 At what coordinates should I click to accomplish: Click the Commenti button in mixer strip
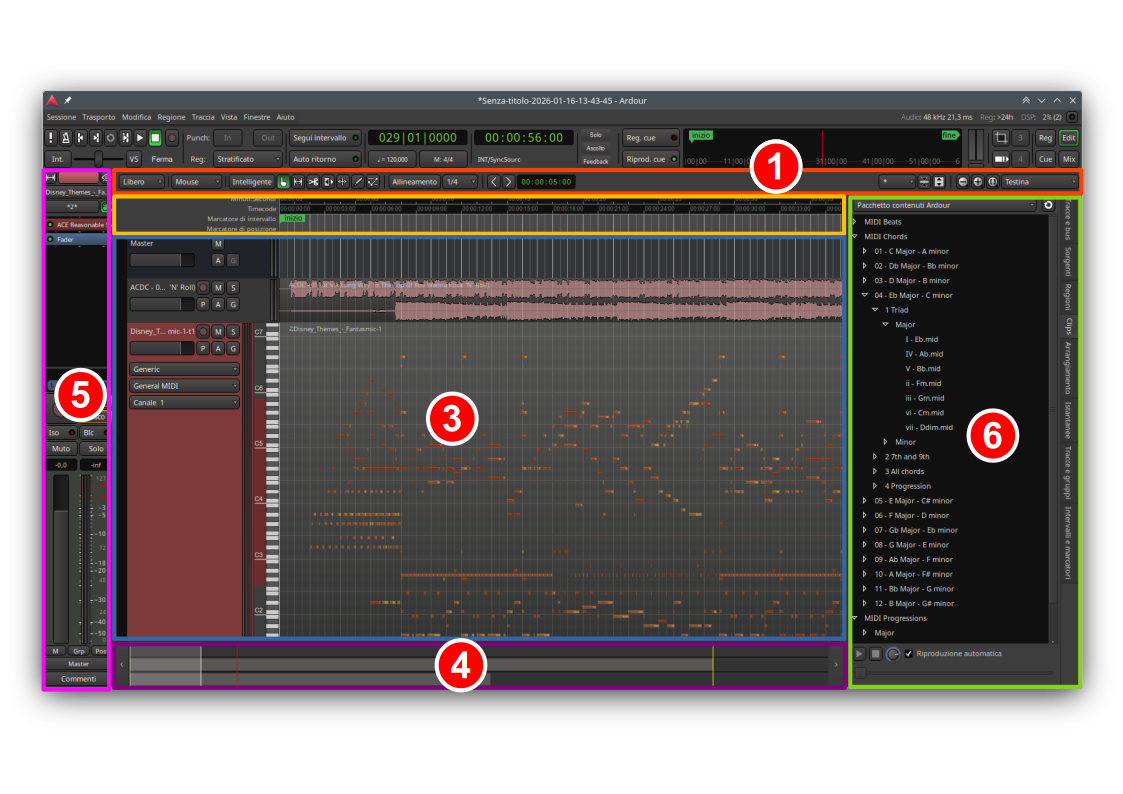coord(77,679)
